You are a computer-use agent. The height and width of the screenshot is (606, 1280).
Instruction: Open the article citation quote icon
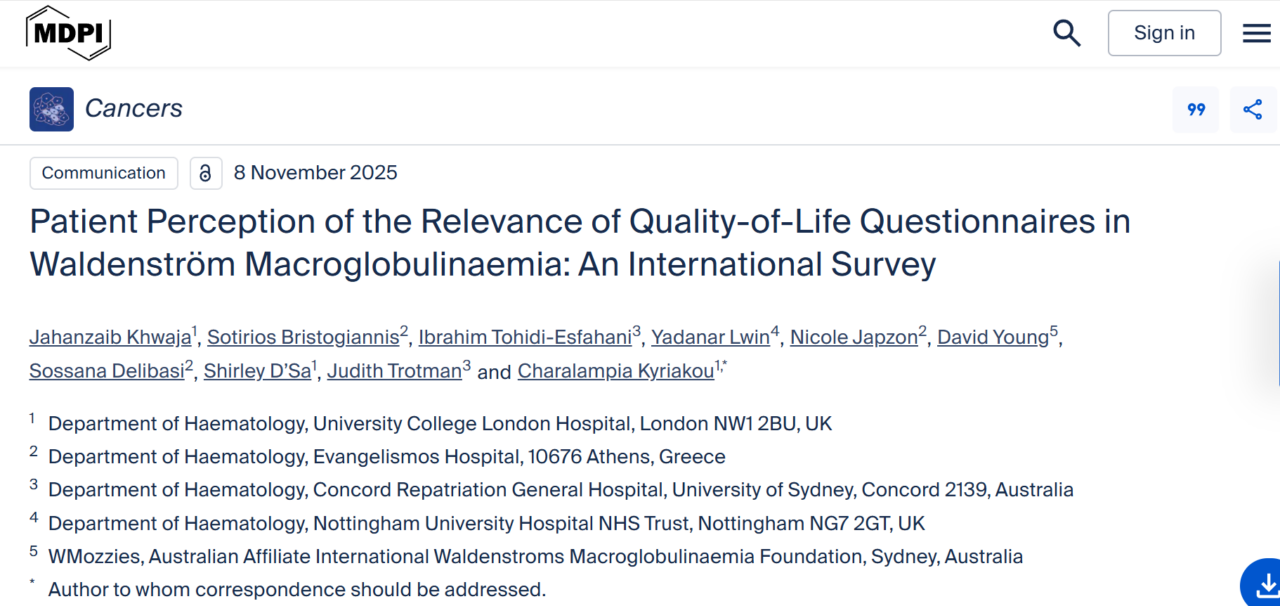(1195, 109)
